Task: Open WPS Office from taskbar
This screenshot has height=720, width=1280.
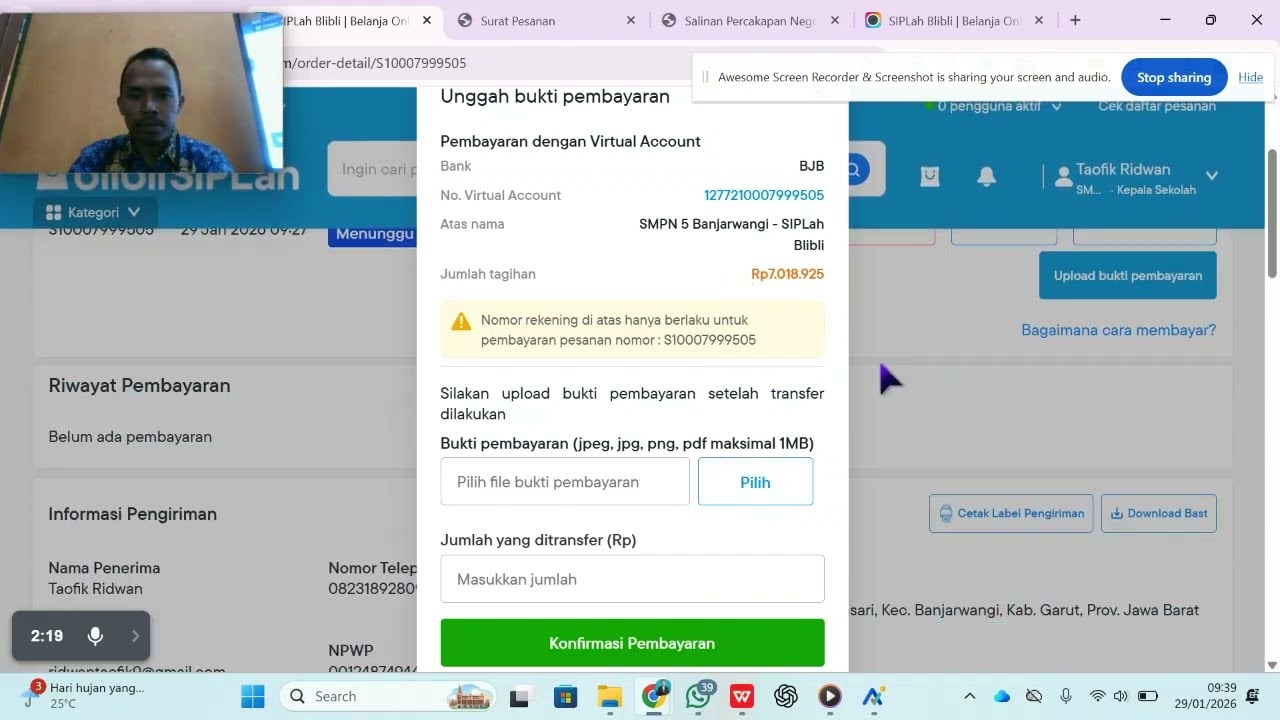Action: pyautogui.click(x=742, y=696)
